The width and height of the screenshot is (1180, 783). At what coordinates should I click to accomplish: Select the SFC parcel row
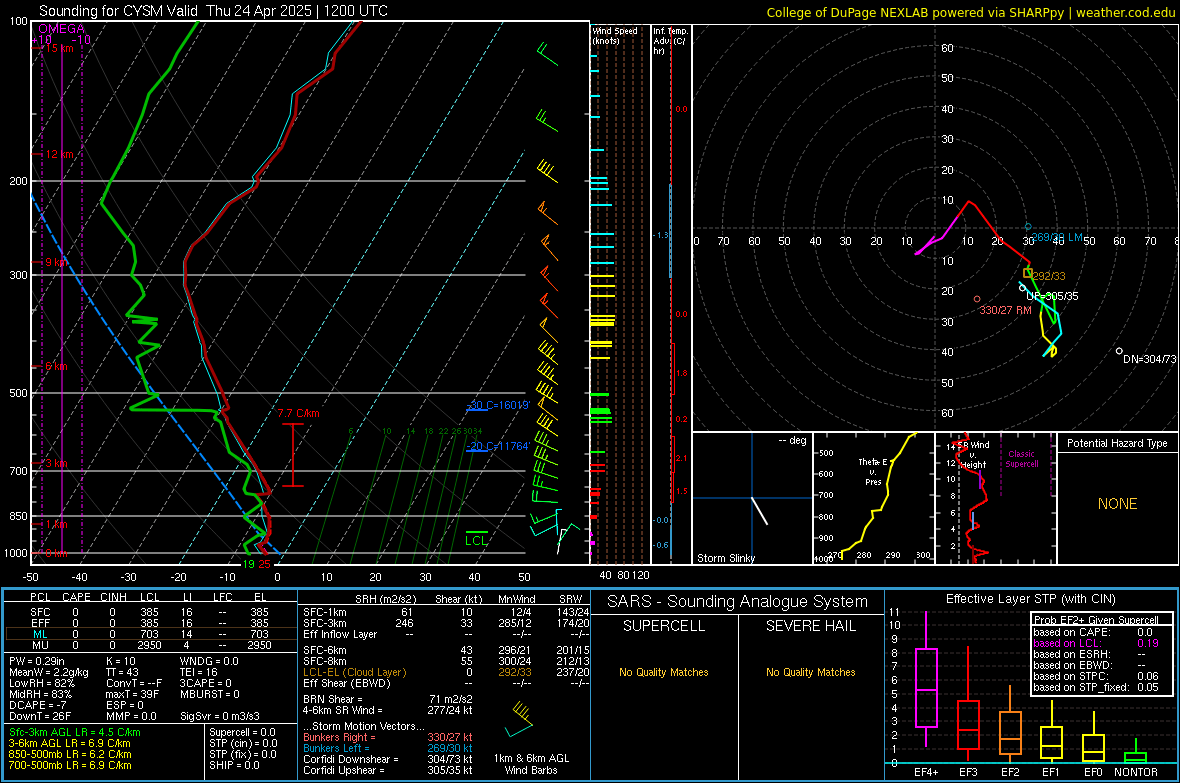151,612
